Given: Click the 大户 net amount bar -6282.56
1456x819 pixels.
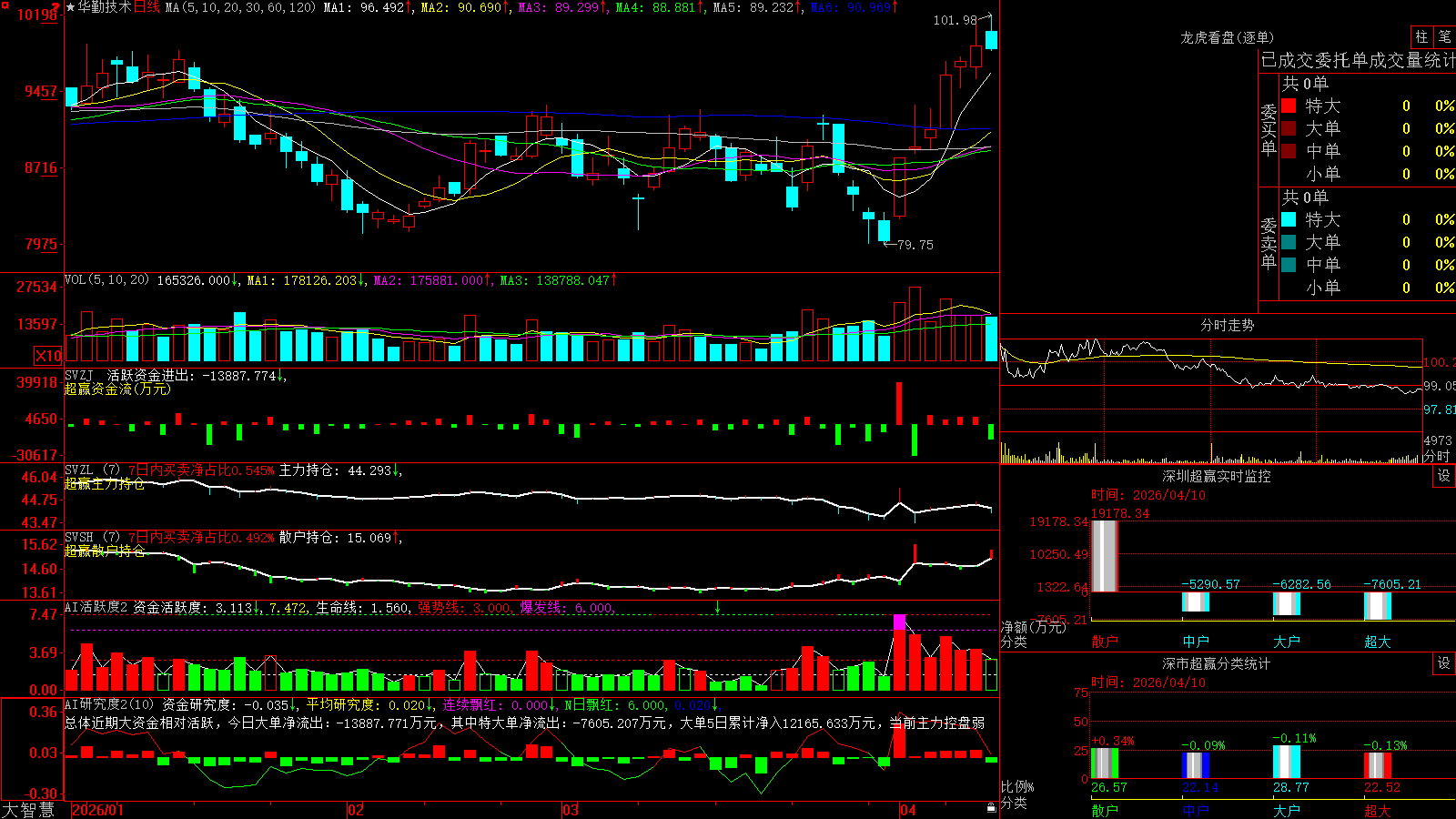Looking at the screenshot, I should click(x=1286, y=603).
